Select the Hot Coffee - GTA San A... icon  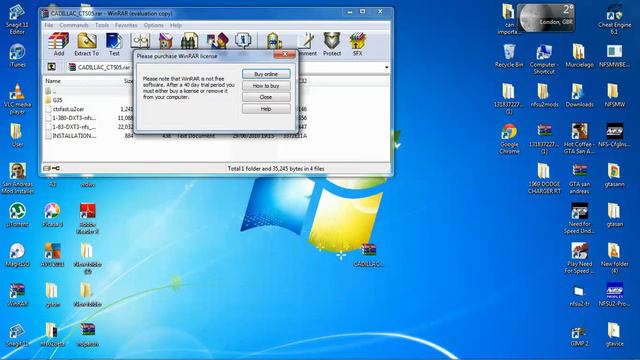click(x=579, y=139)
